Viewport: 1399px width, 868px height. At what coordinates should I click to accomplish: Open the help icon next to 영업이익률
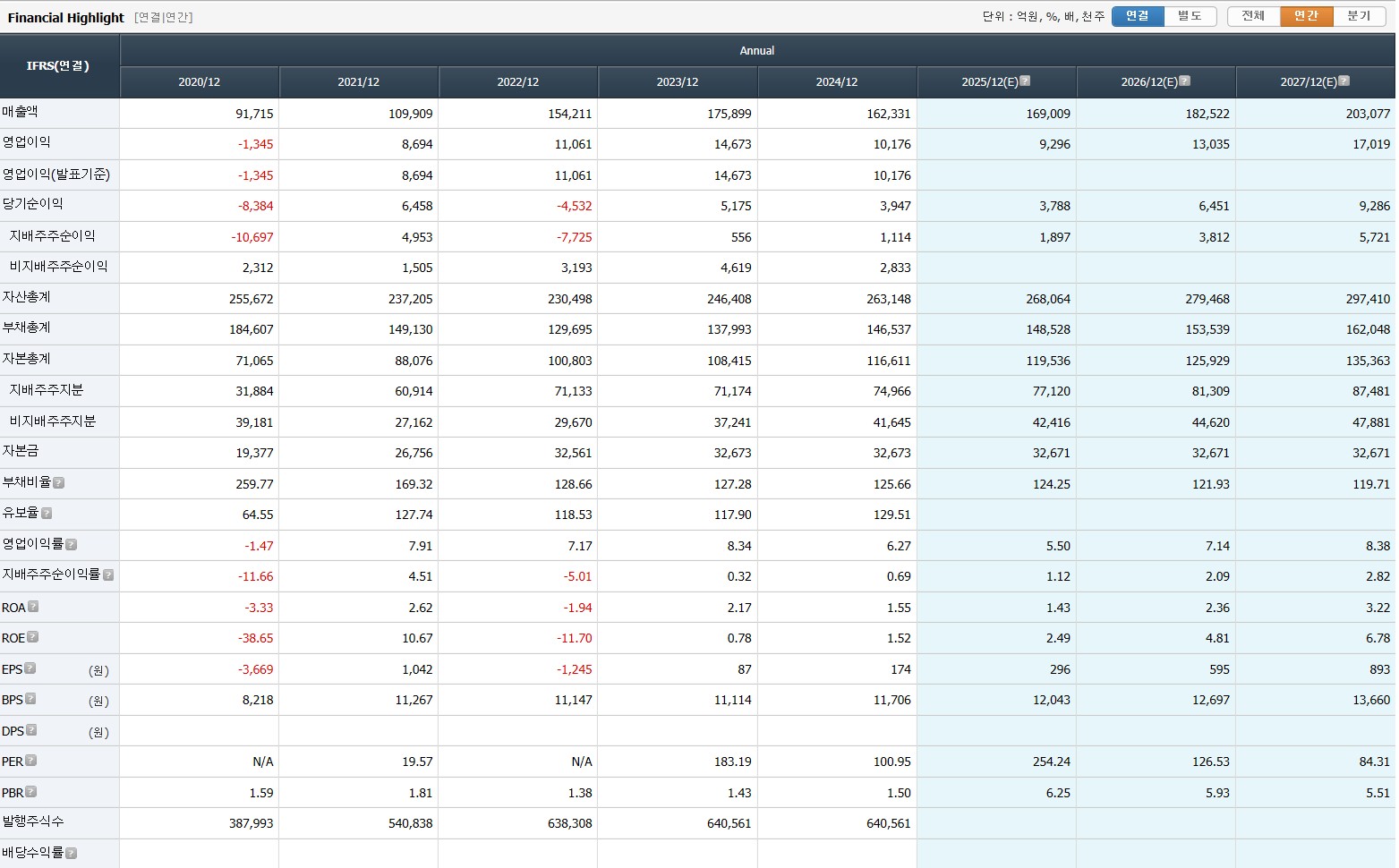pos(71,545)
